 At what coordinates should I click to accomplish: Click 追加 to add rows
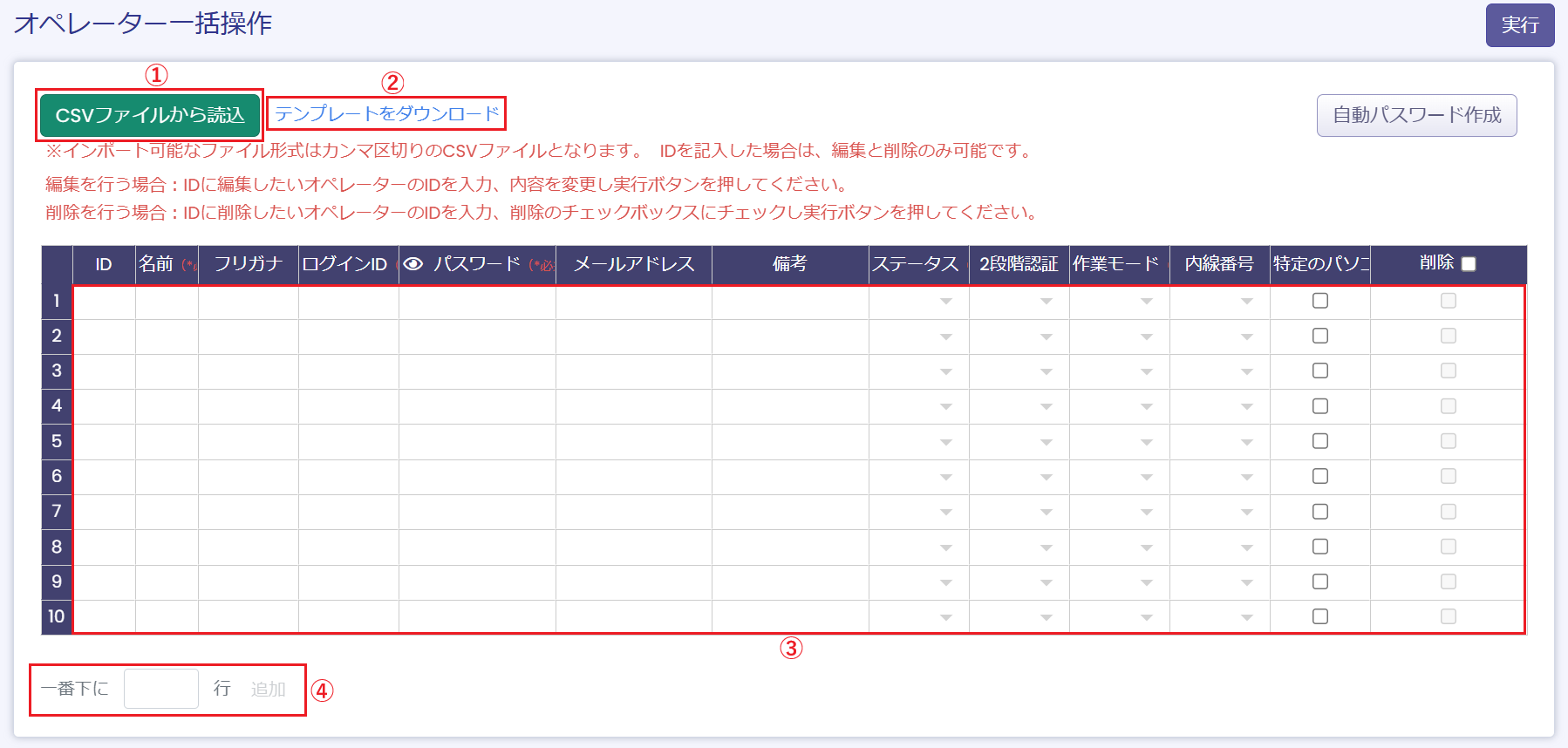(268, 690)
